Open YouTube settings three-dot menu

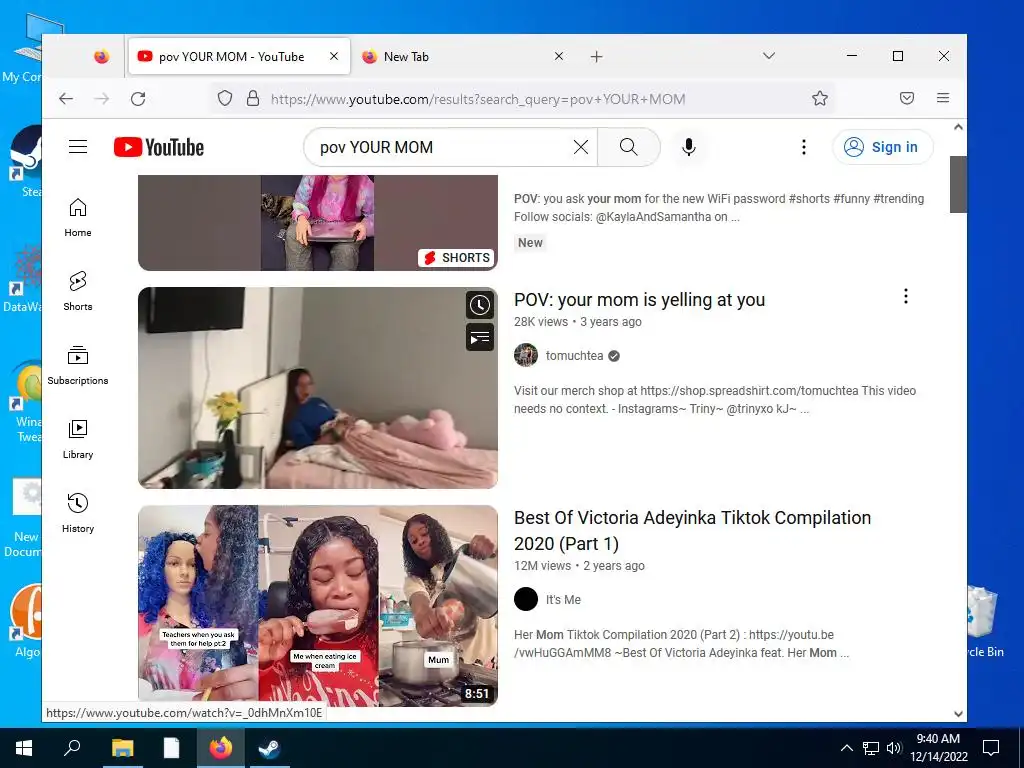click(x=804, y=147)
